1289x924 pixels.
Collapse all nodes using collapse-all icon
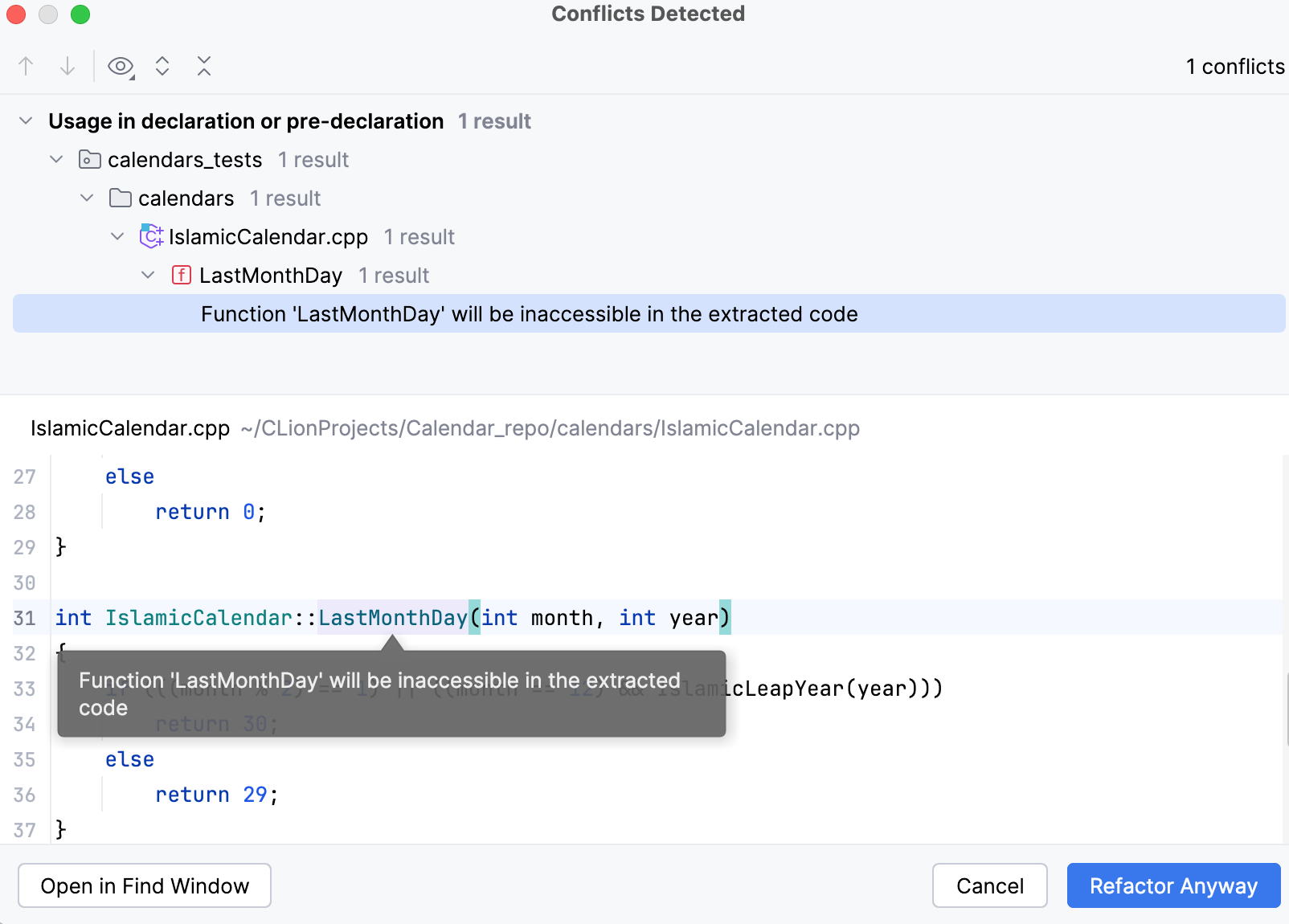coord(204,66)
